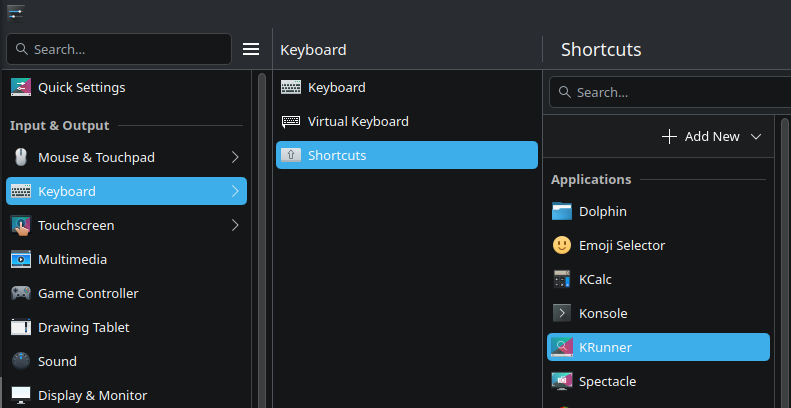Click the Spectacle screenshot icon
Screen dimensions: 791x408
point(562,381)
